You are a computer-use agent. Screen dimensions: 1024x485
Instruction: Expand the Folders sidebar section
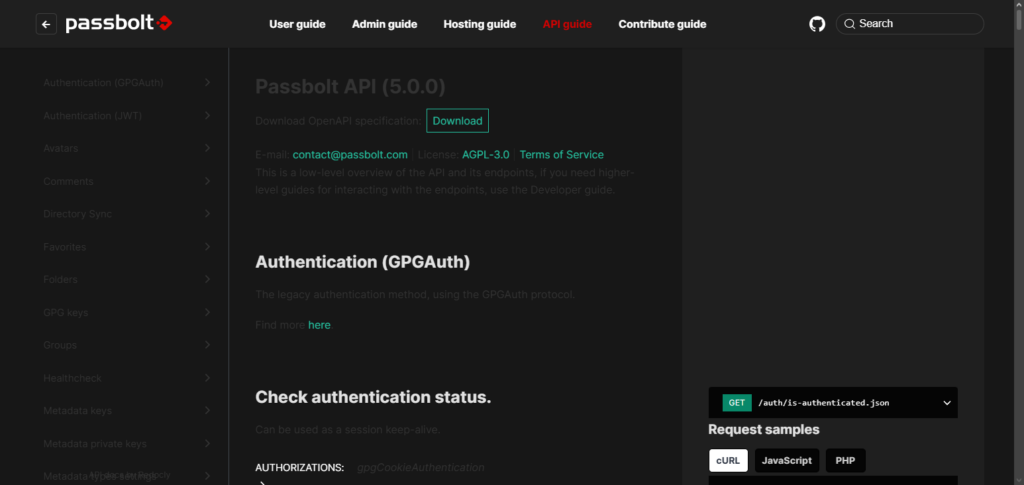click(x=127, y=279)
